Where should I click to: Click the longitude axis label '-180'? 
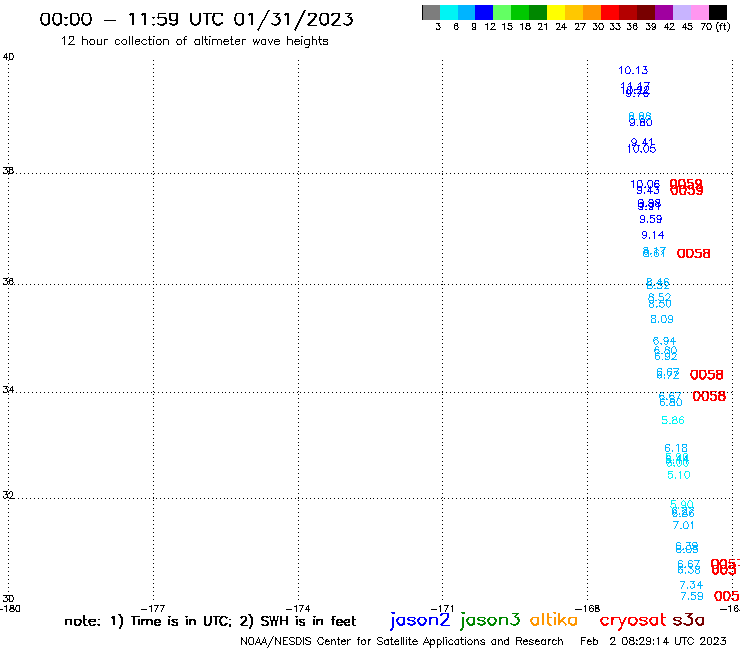(10, 608)
